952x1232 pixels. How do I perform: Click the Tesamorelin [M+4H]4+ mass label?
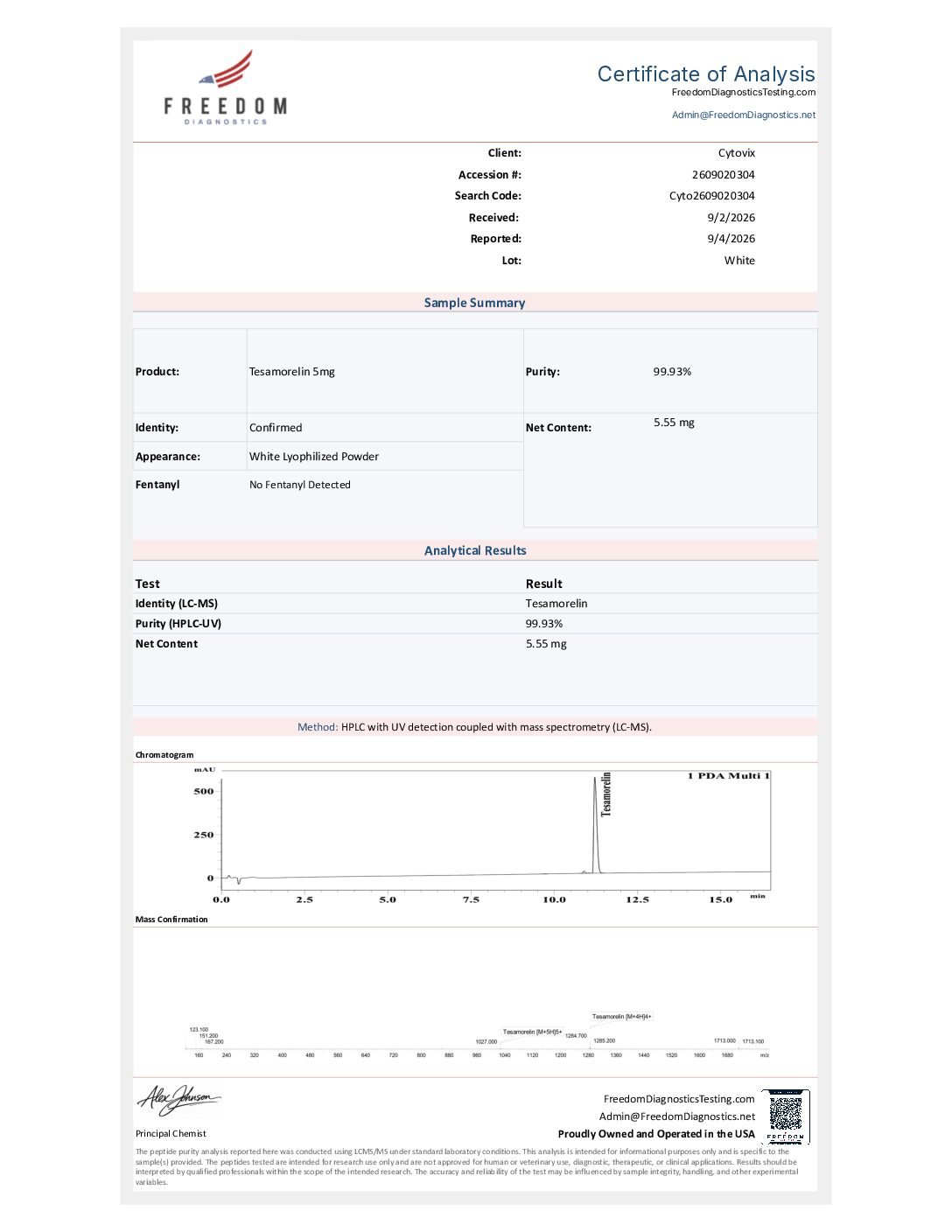tap(622, 1017)
